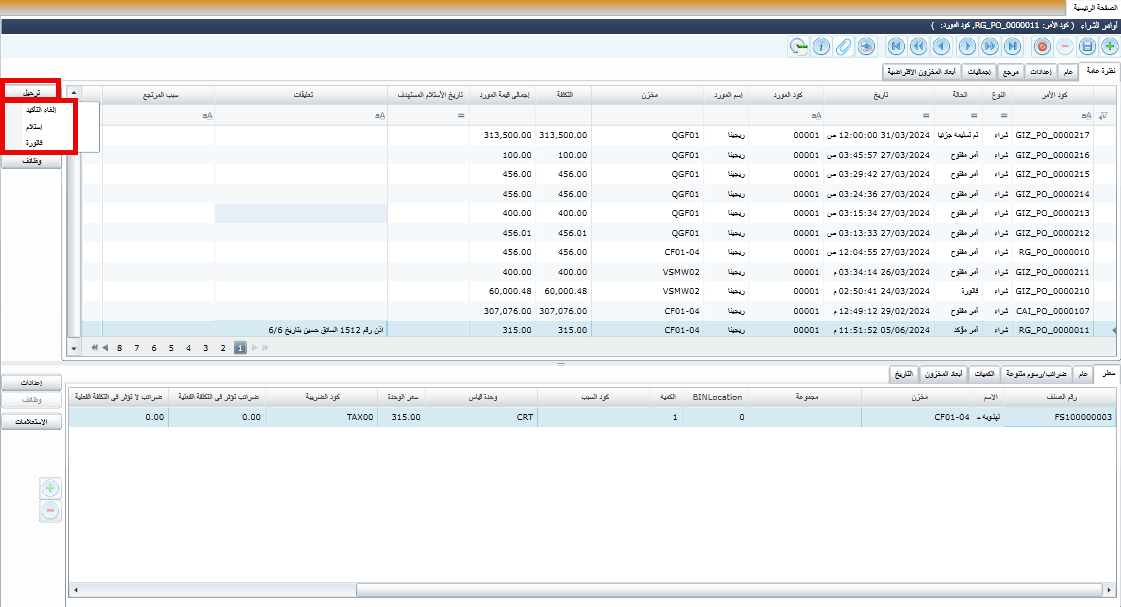The image size is (1121, 607).
Task: Open the إعدادات button in lower side panel
Action: point(34,382)
